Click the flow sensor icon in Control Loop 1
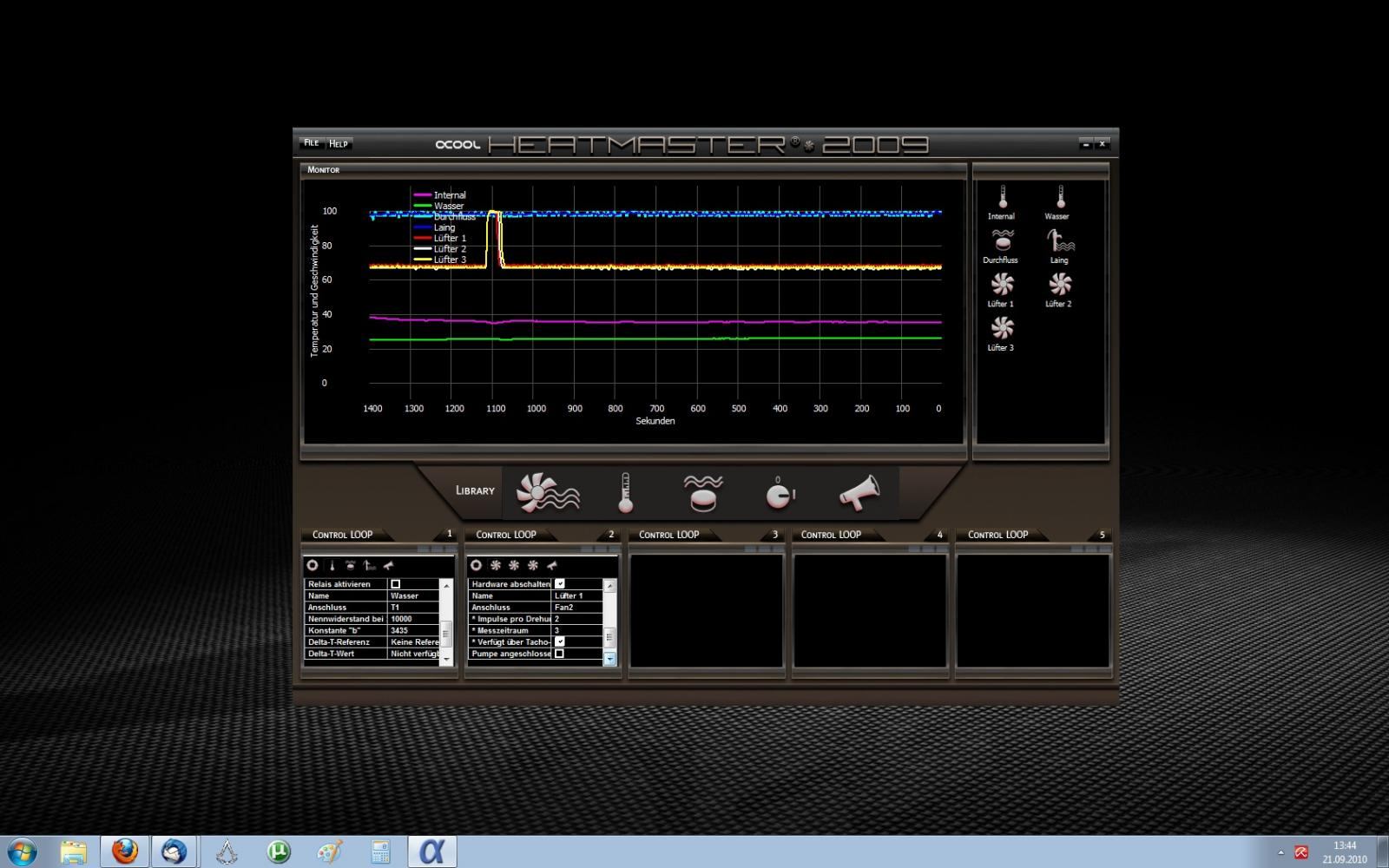Screen dimensions: 1389x868 tap(351, 565)
